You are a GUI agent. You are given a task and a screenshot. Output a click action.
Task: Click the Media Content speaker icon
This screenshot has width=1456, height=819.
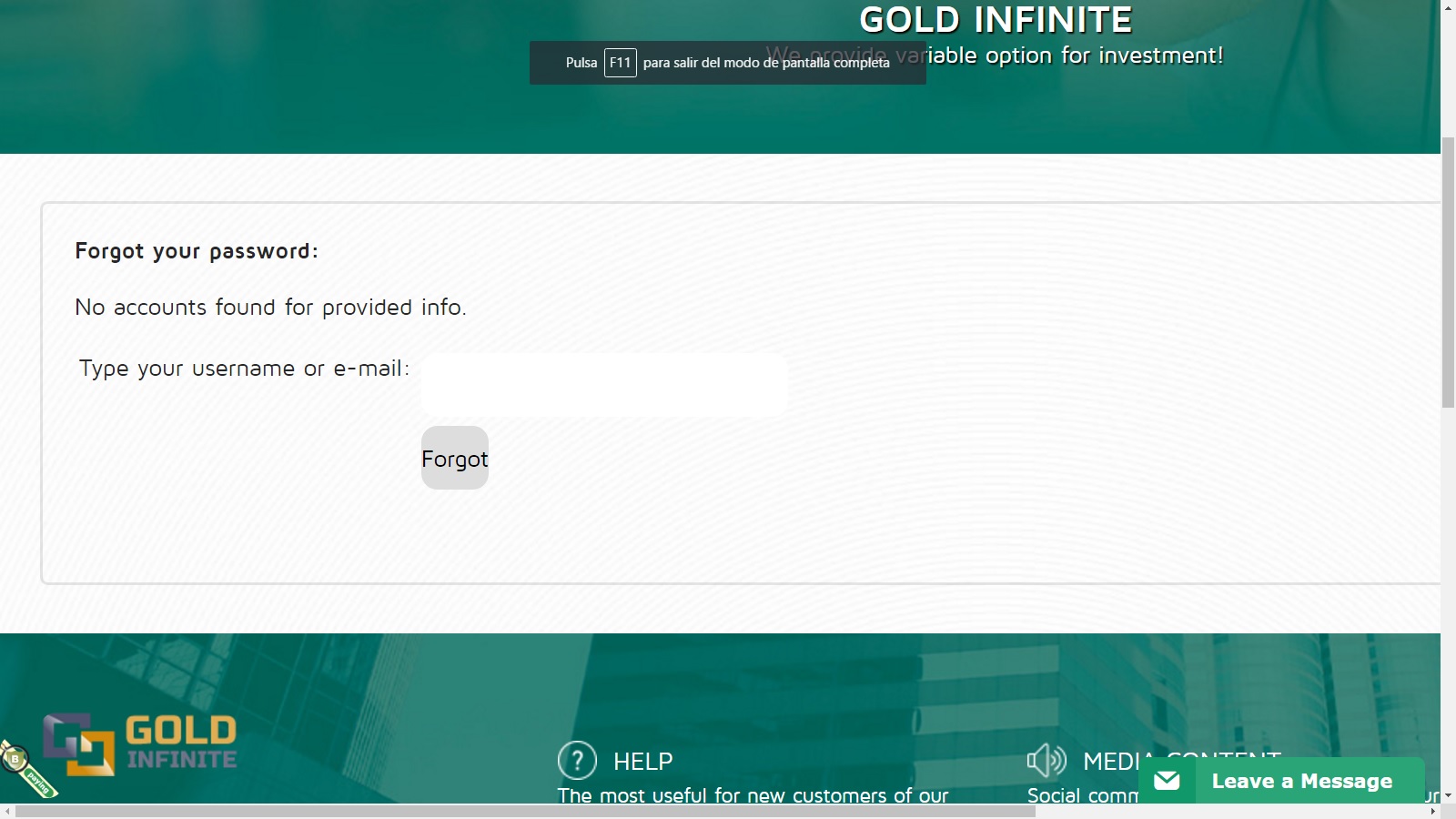point(1046,760)
